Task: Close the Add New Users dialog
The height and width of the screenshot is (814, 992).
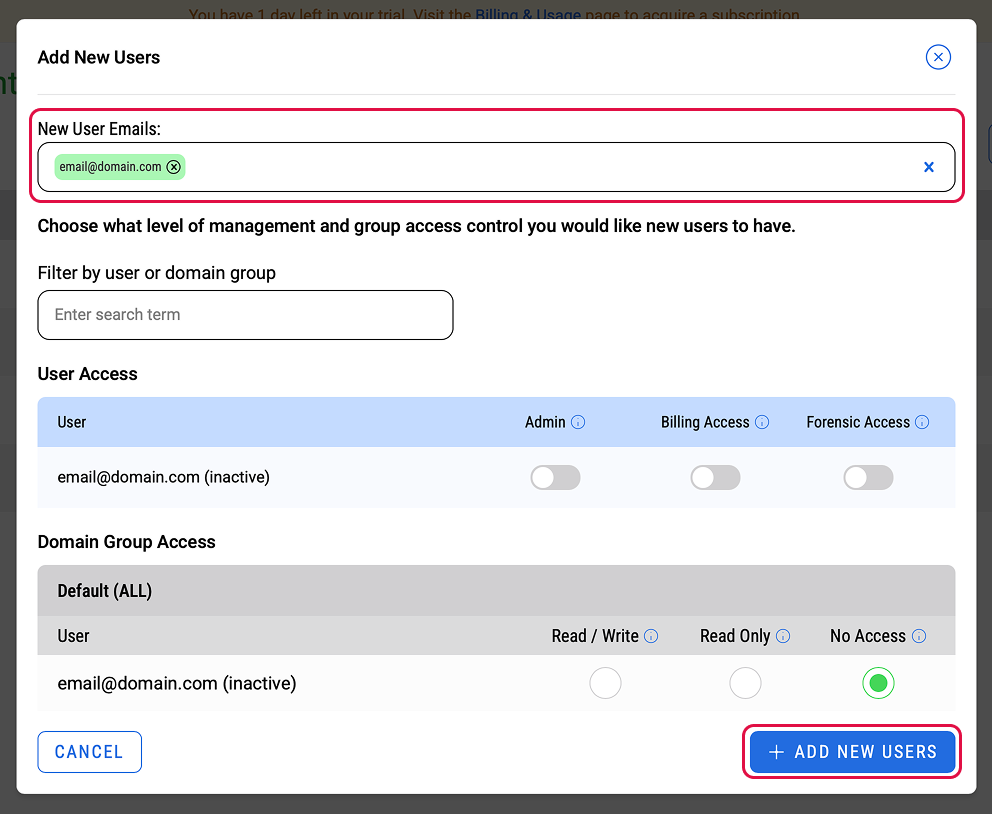Action: pyautogui.click(x=938, y=57)
